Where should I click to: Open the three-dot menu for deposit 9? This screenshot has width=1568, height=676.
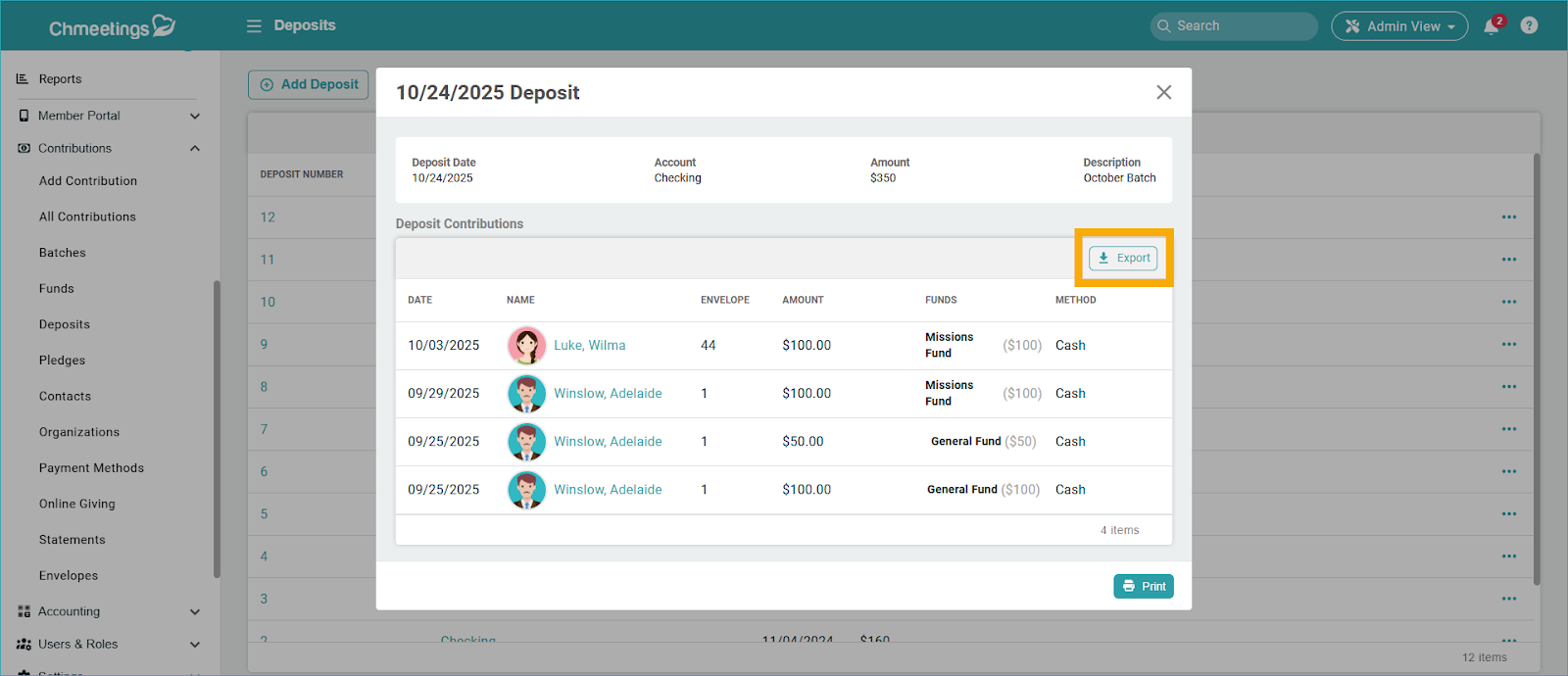(x=1508, y=345)
